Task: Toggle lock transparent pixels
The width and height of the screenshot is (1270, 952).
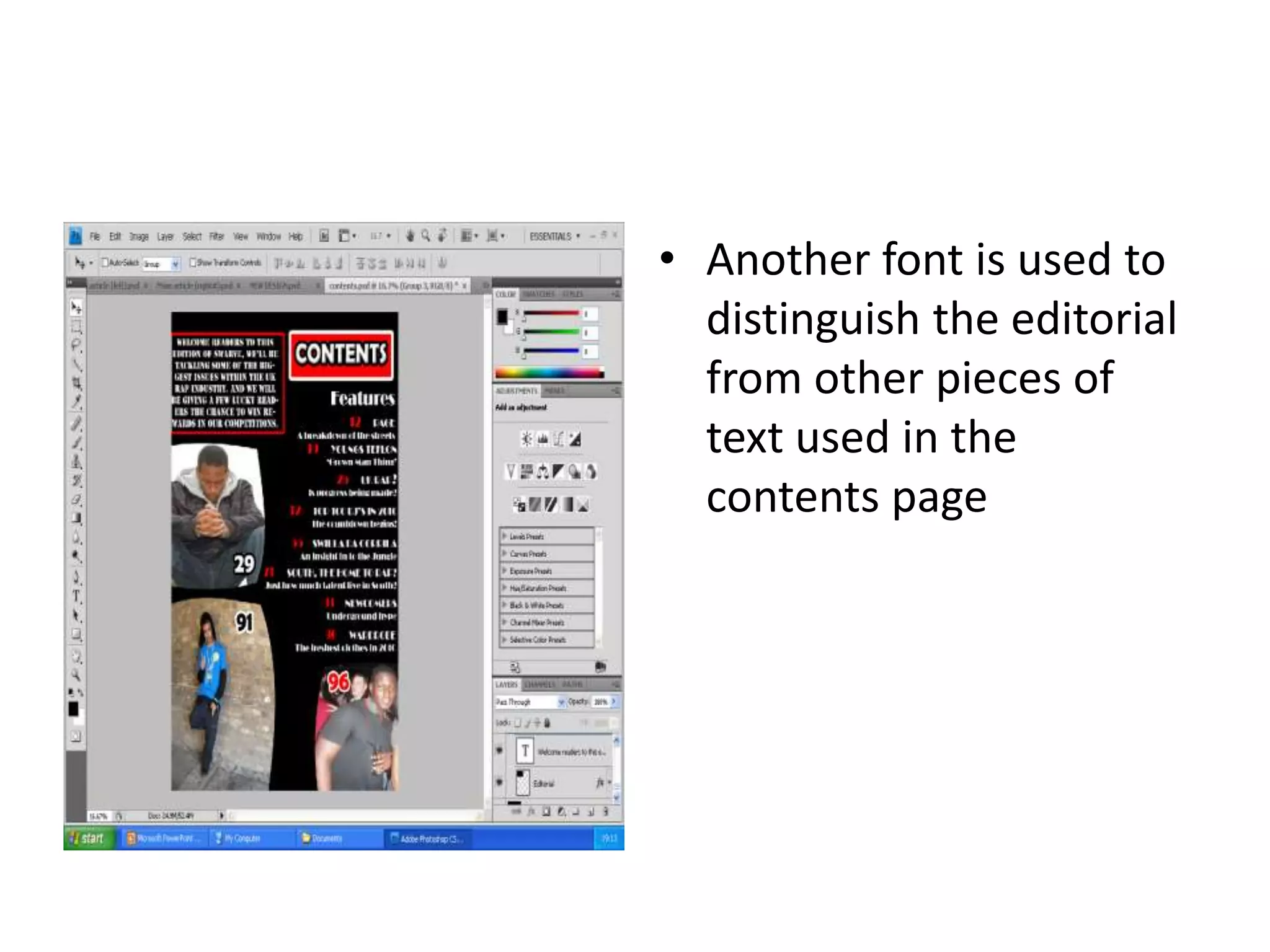Action: (x=518, y=723)
